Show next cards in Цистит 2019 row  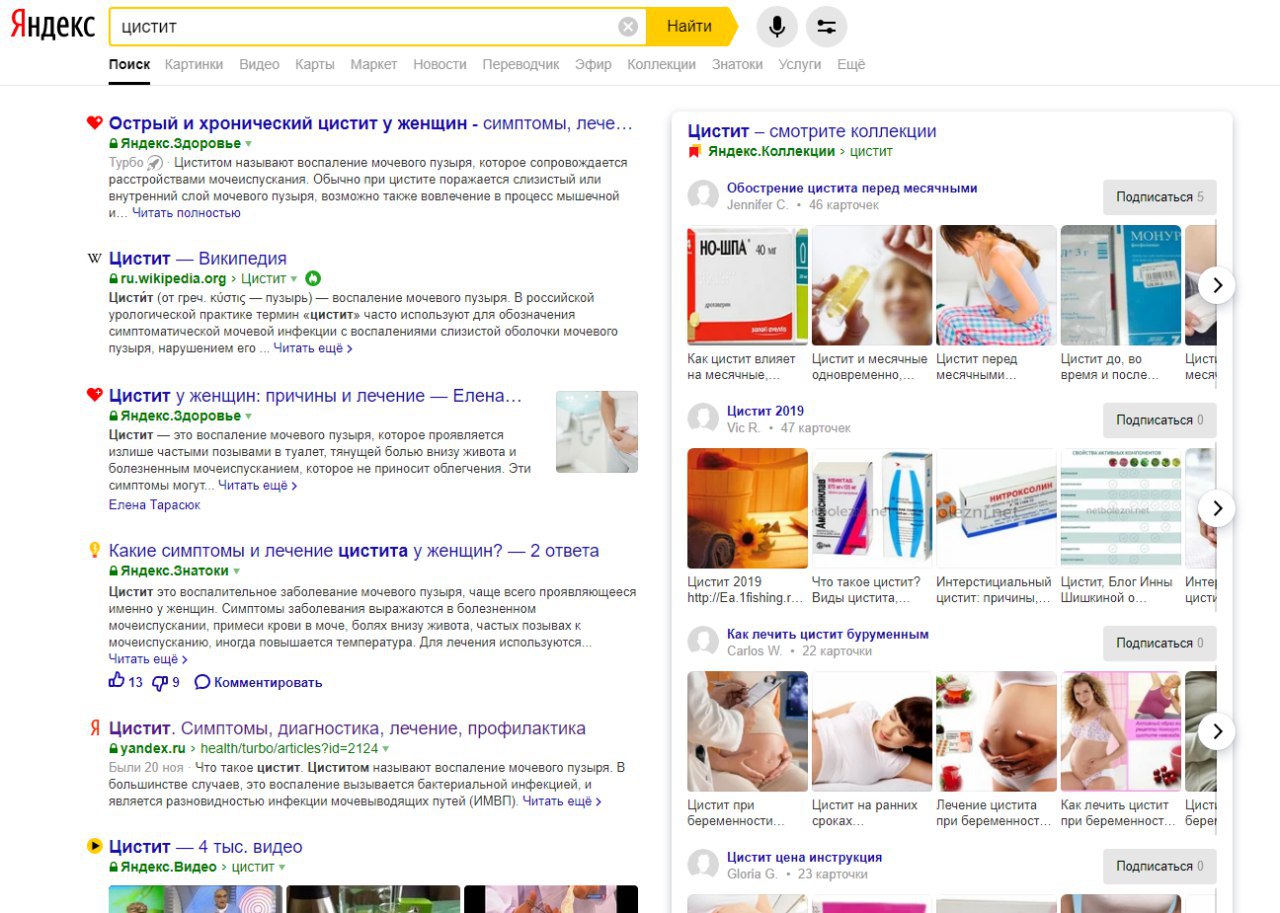tap(1217, 508)
